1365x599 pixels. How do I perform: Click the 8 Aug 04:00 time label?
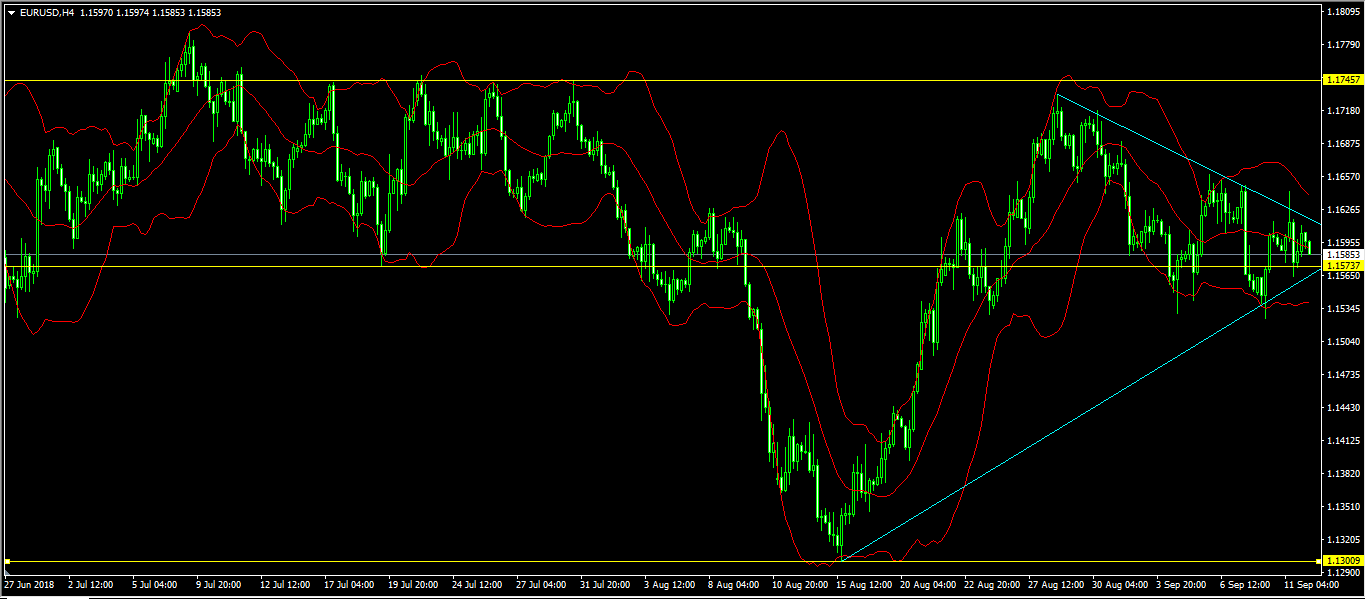pos(733,583)
